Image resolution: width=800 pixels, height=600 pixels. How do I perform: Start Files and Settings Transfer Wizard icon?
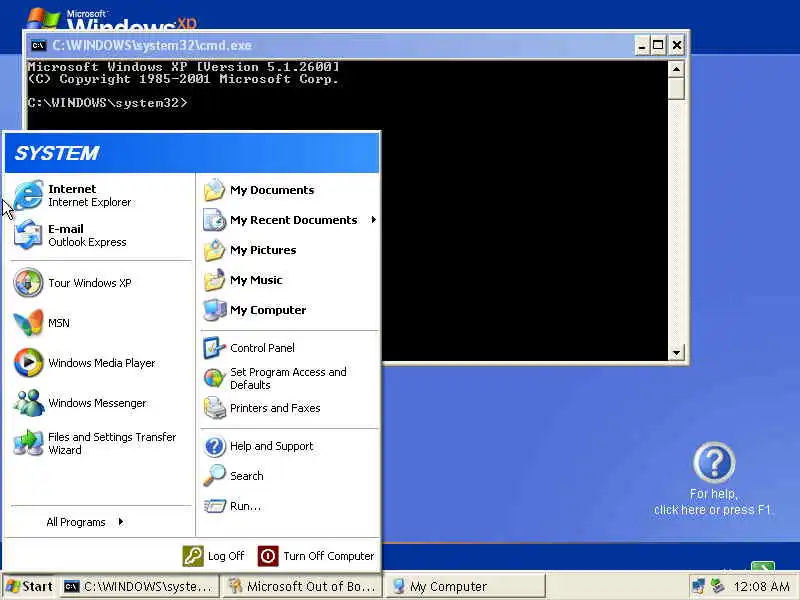[x=28, y=442]
